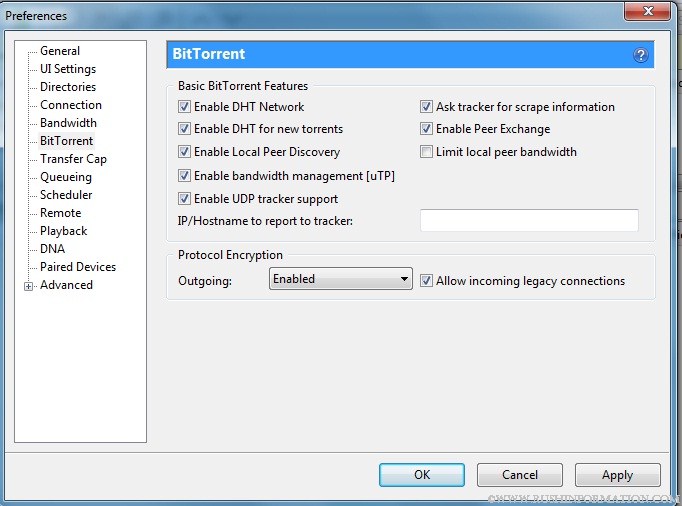Viewport: 682px width, 506px height.
Task: Select General in the sidebar
Action: pos(60,51)
